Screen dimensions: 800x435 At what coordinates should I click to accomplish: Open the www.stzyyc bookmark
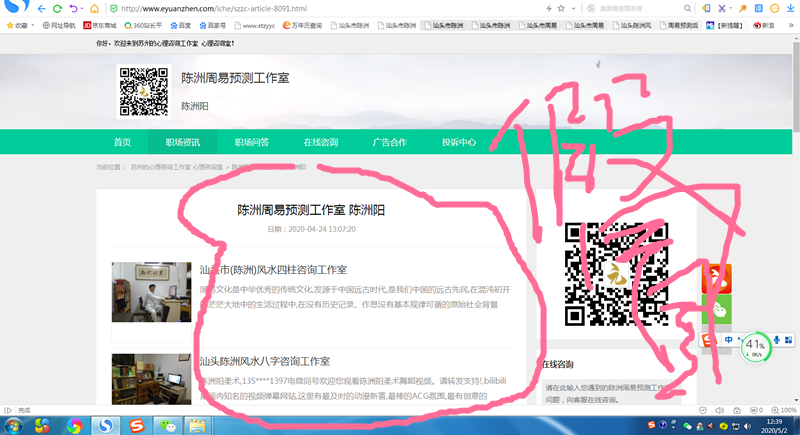255,25
